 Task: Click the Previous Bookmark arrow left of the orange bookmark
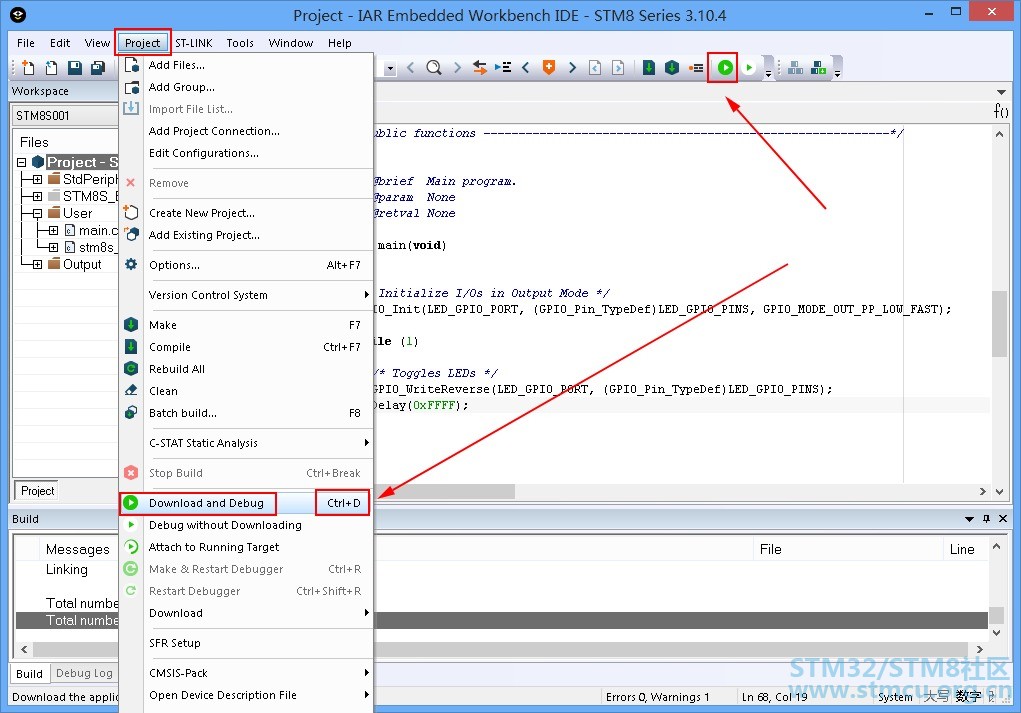(525, 68)
